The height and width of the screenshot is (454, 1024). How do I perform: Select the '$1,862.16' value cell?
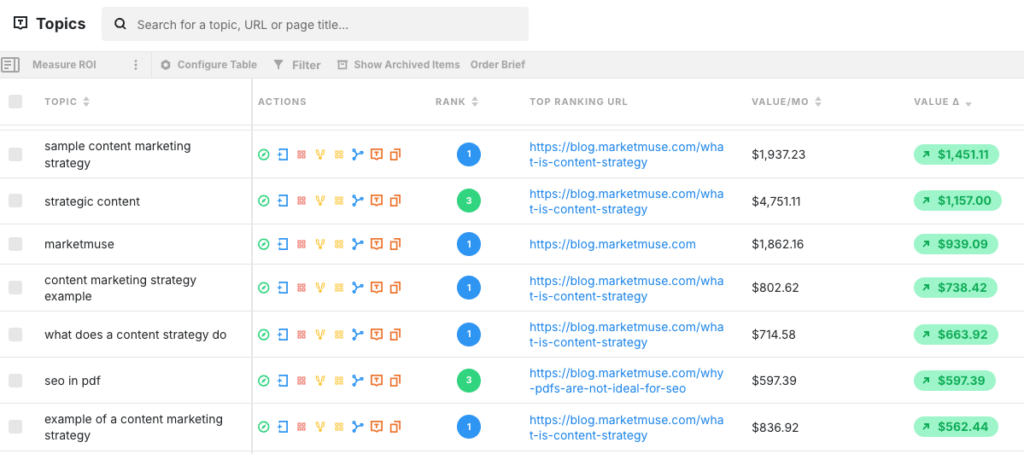tap(778, 244)
